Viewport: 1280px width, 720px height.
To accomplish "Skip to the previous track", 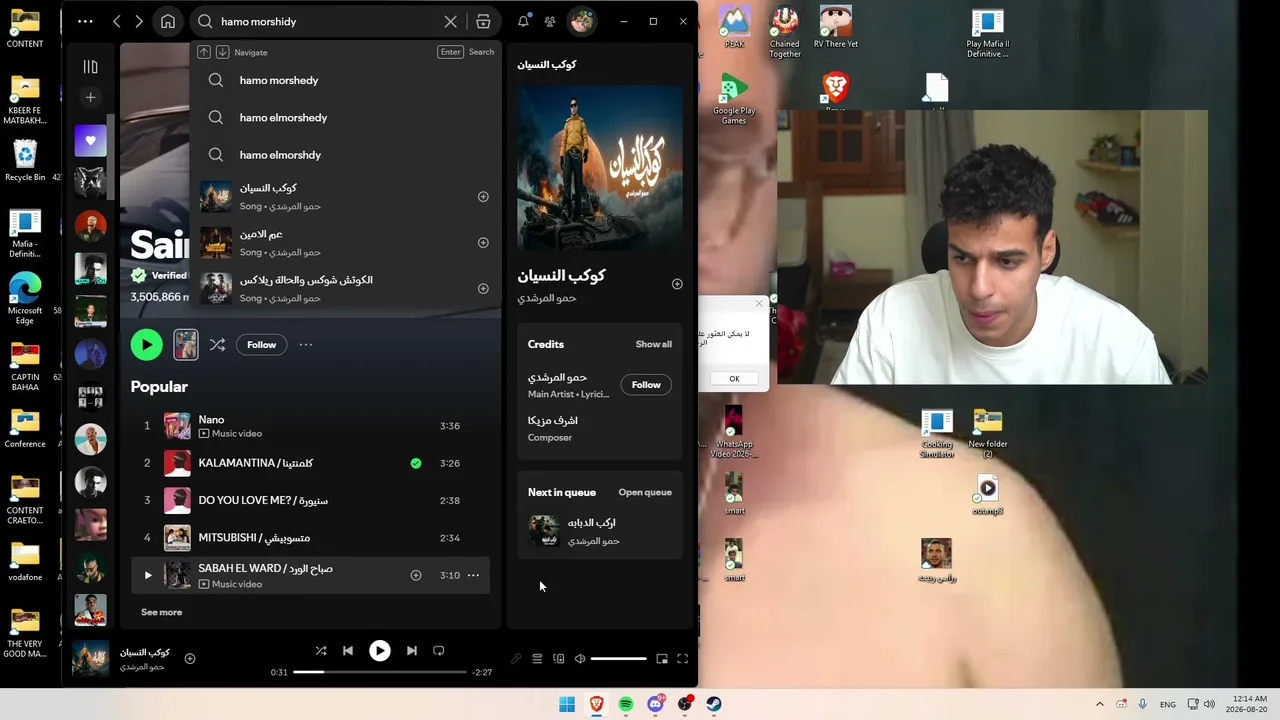I will click(348, 651).
